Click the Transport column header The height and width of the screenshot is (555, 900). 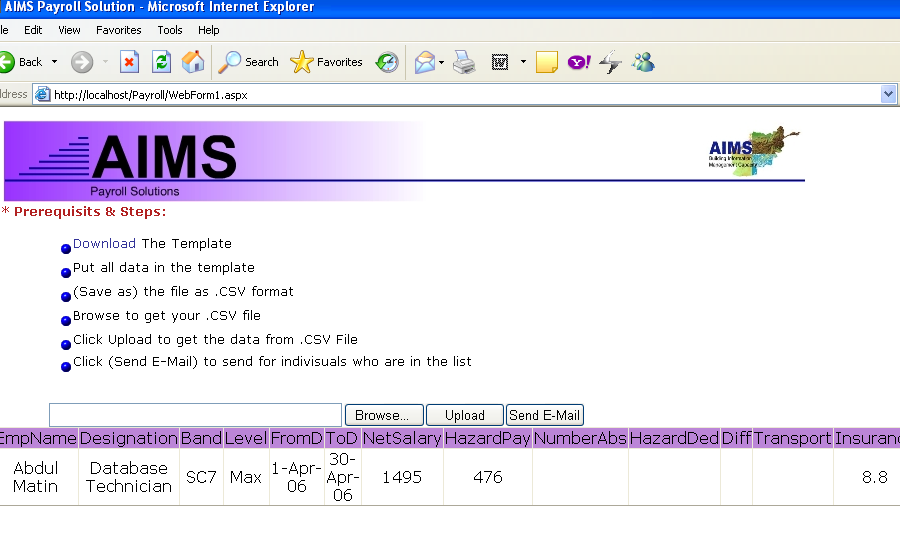[x=792, y=438]
